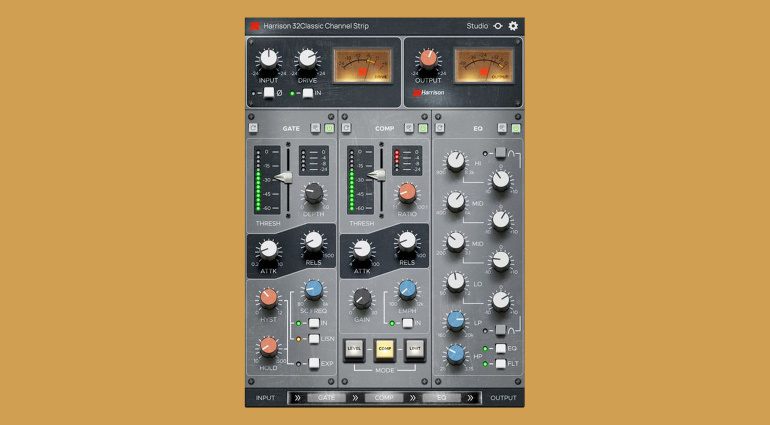Screen dimensions: 770x425
Task: Click the gate THRESH fader handle
Action: [x=285, y=176]
